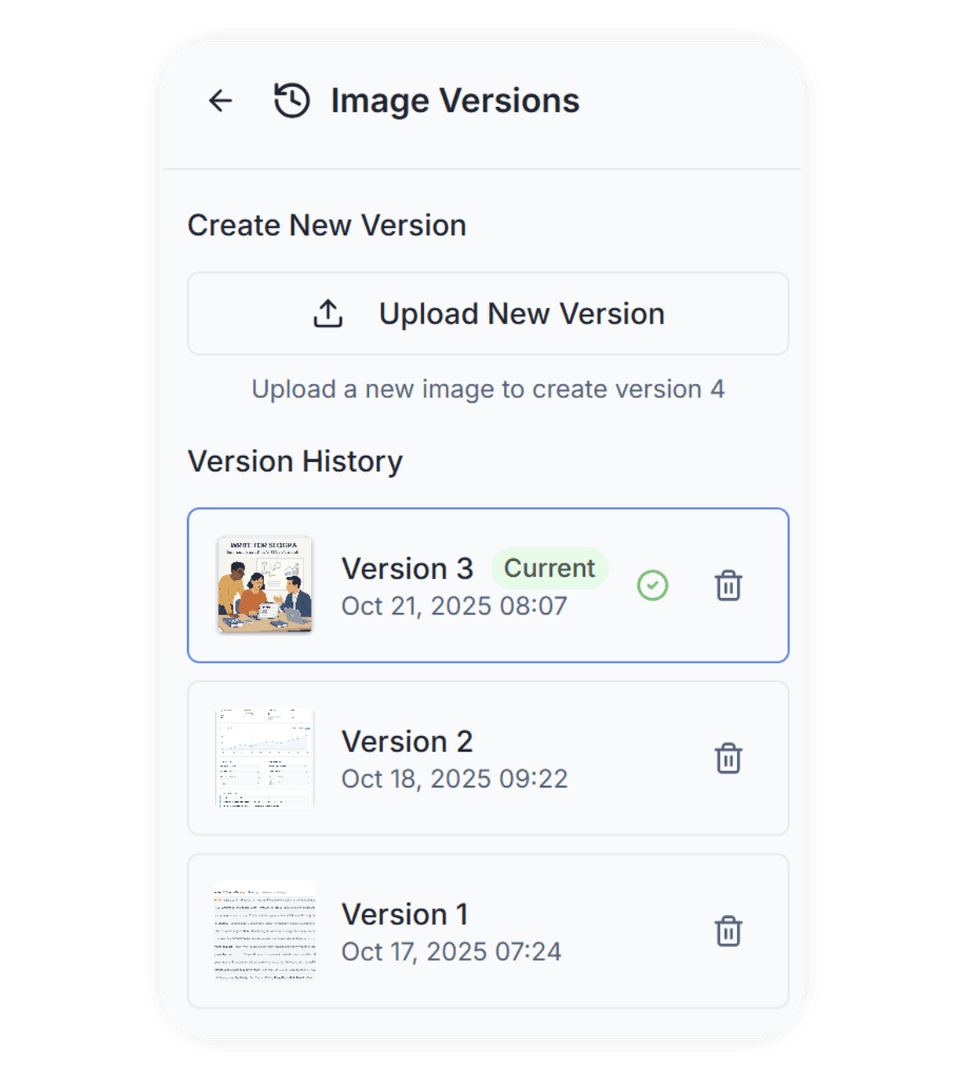The width and height of the screenshot is (964, 1080).
Task: Select the Version 2 title text
Action: 407,741
